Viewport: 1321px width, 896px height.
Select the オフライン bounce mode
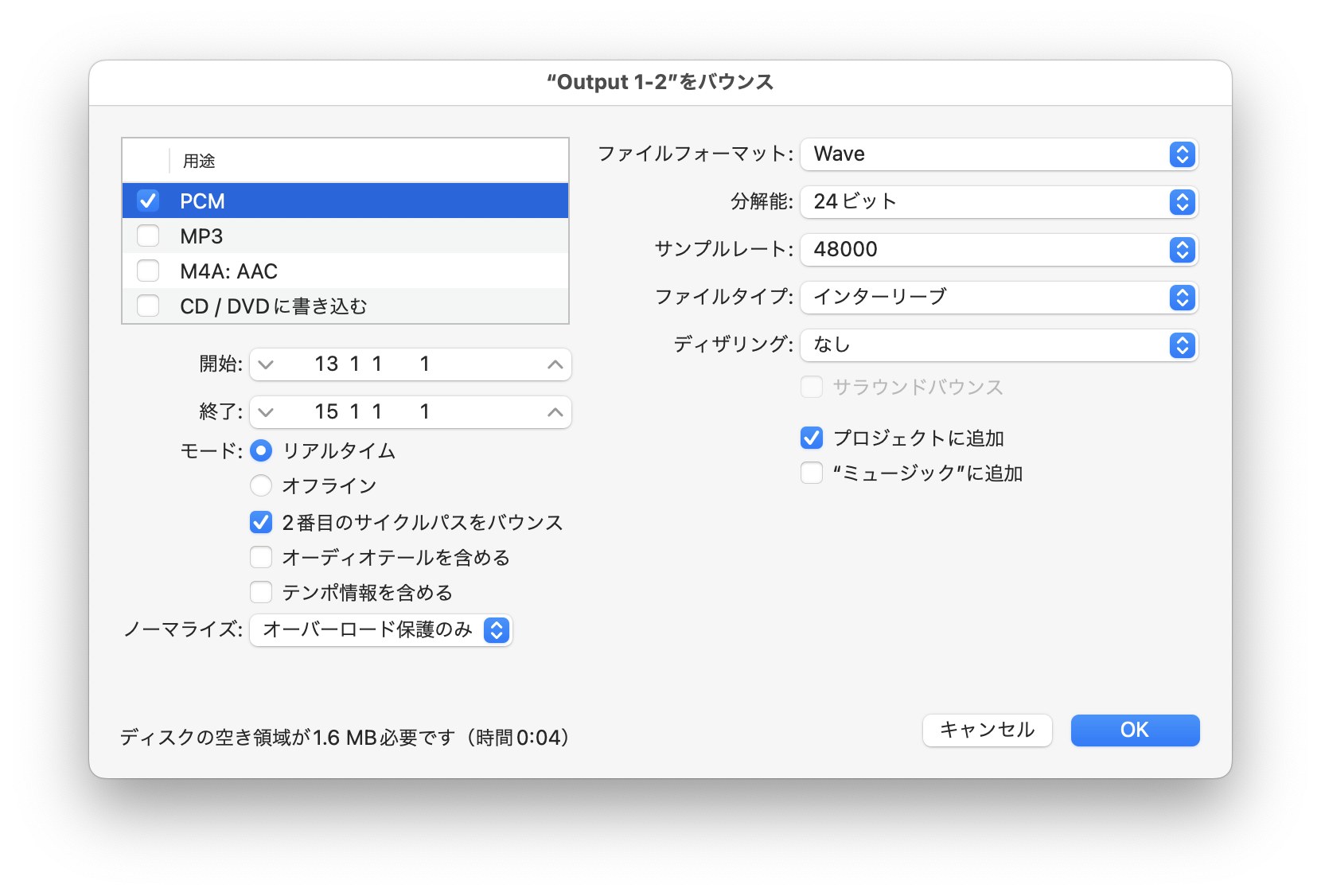coord(261,485)
